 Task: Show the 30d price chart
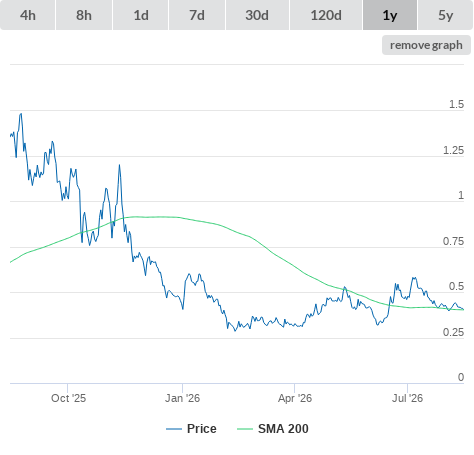point(257,15)
